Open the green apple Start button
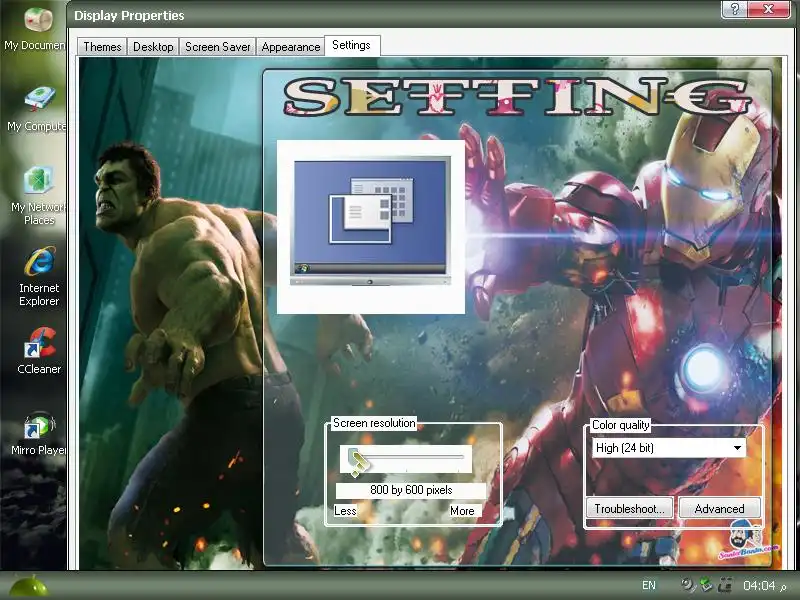 coord(30,586)
